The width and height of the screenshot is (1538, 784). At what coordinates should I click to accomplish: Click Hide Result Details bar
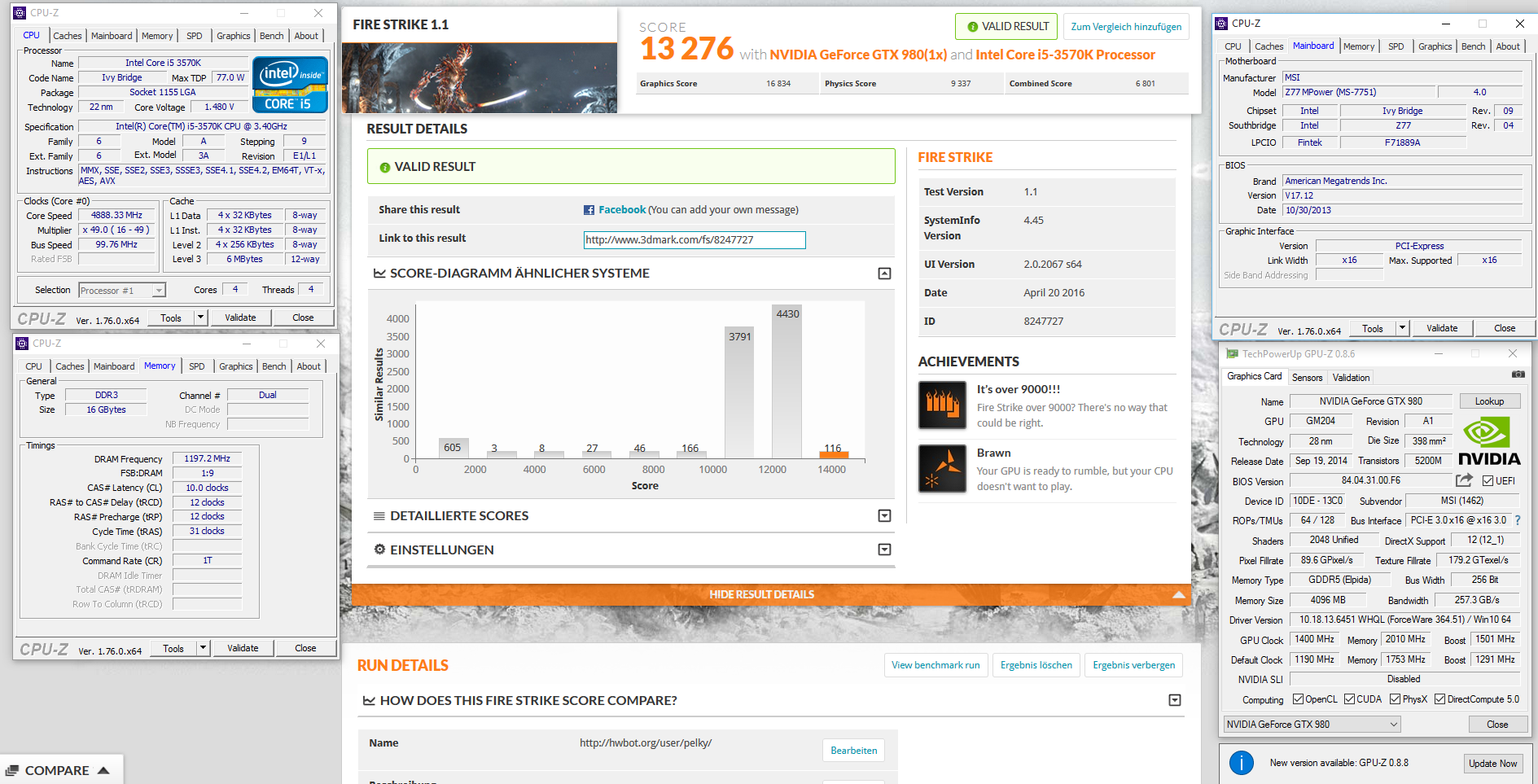pos(771,594)
